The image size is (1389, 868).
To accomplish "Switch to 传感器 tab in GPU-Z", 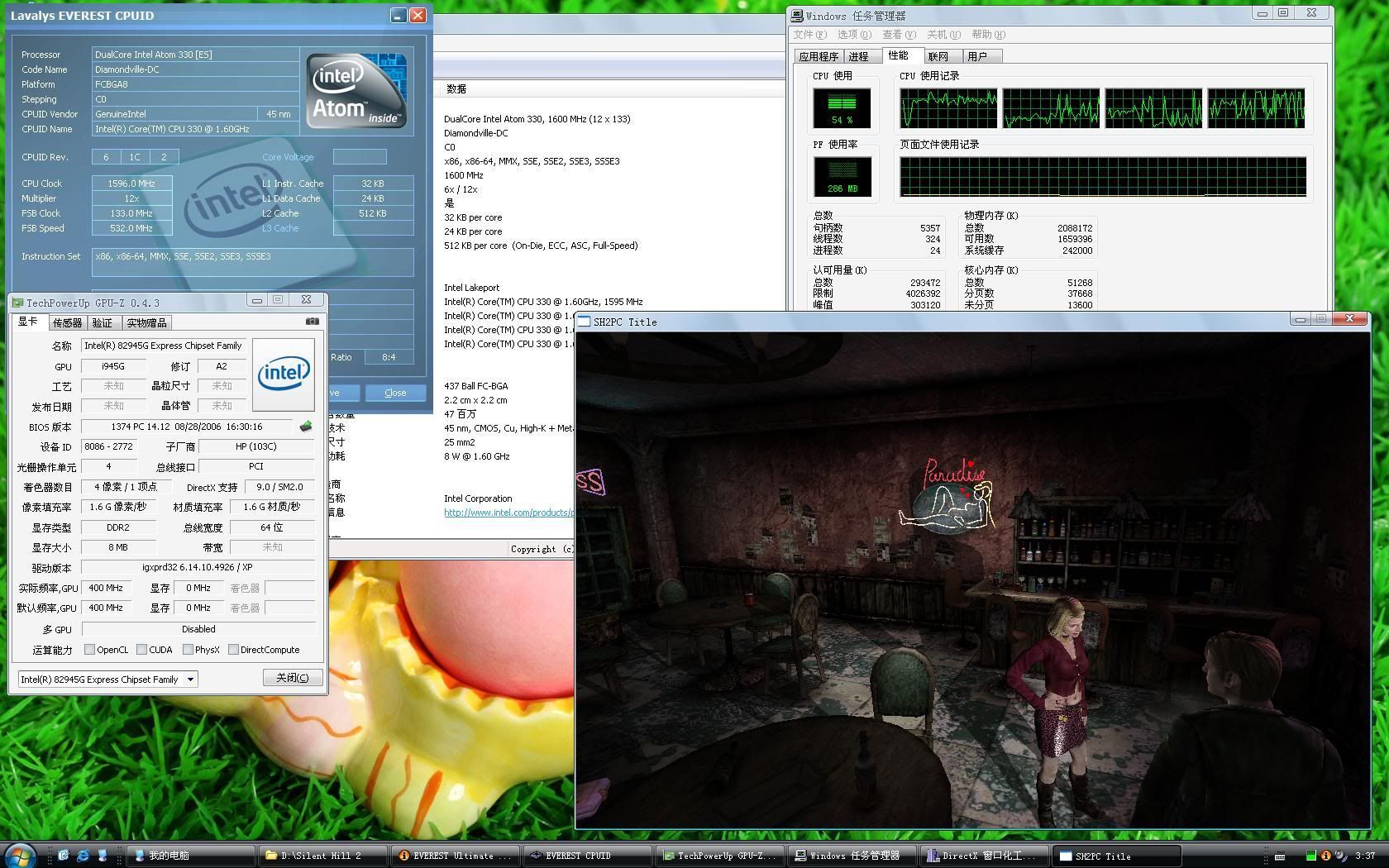I will [x=67, y=322].
